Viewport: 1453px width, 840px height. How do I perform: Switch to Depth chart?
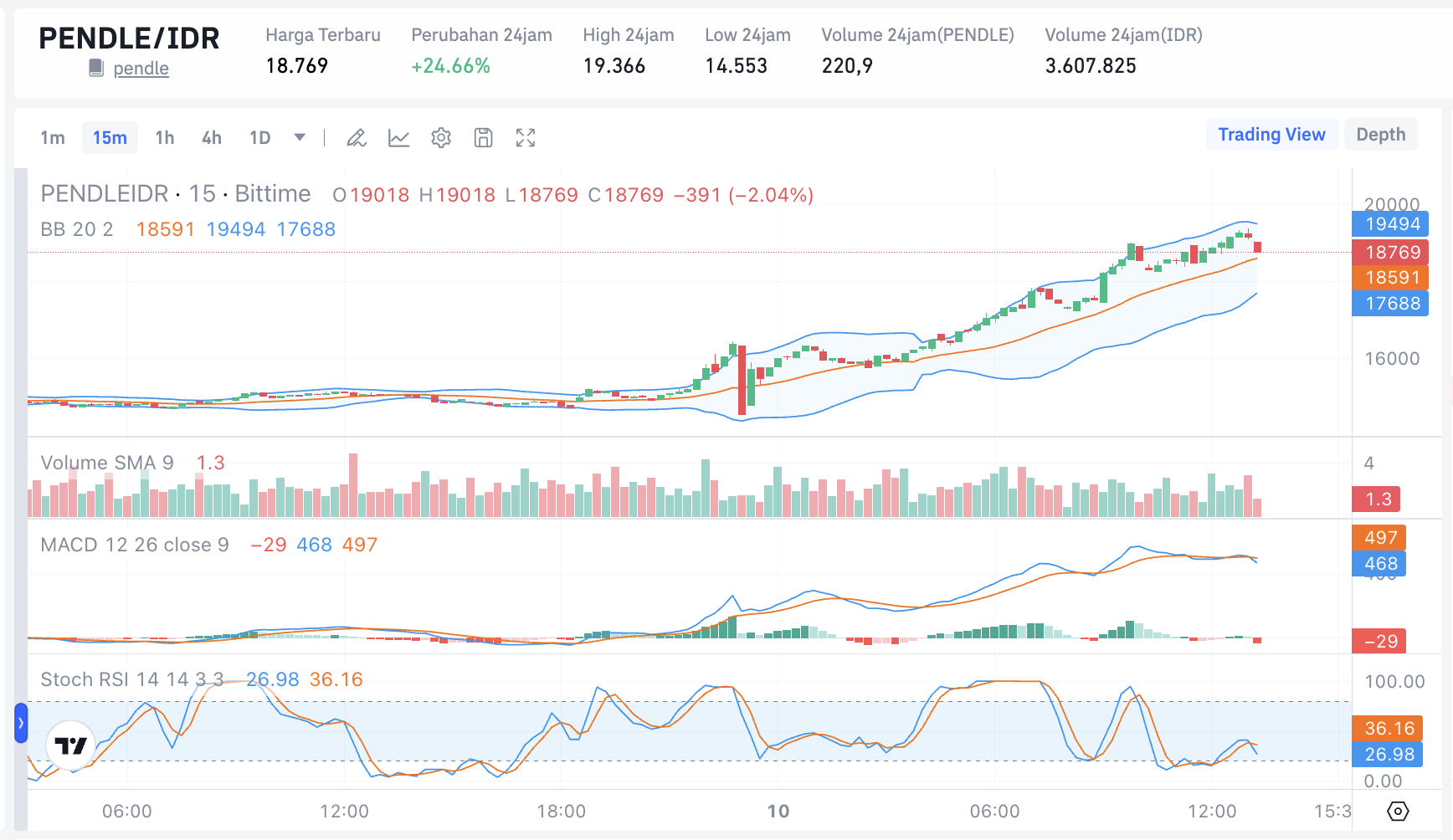(1381, 135)
